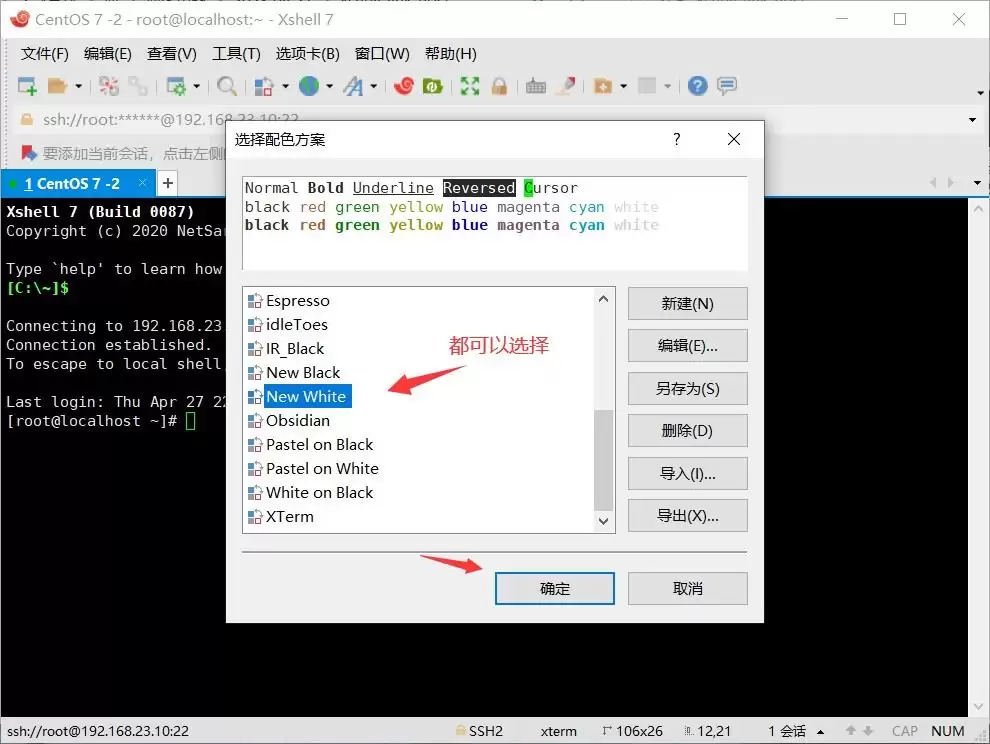Click the Disconnect toolbar icon

pos(109,86)
